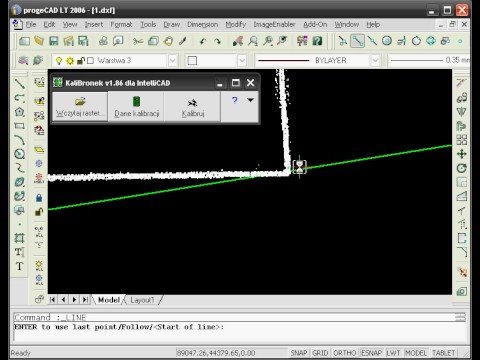Toggle SNAP mode in status bar

click(x=299, y=353)
